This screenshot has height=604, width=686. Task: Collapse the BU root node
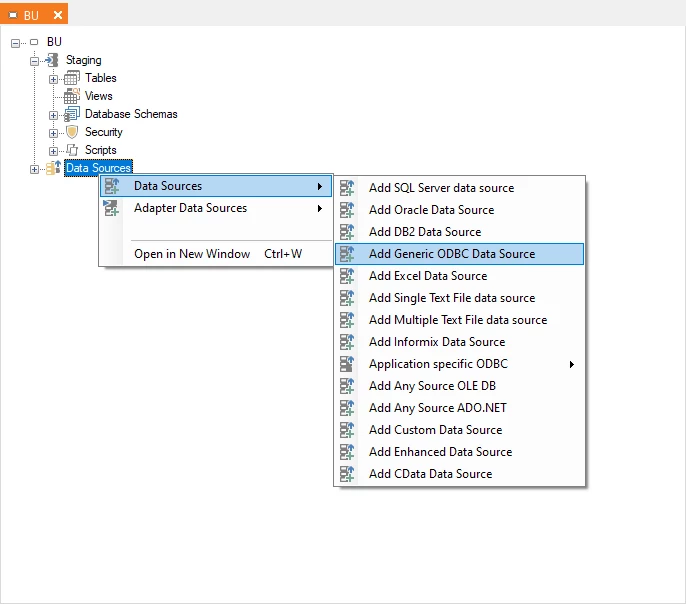click(x=15, y=43)
